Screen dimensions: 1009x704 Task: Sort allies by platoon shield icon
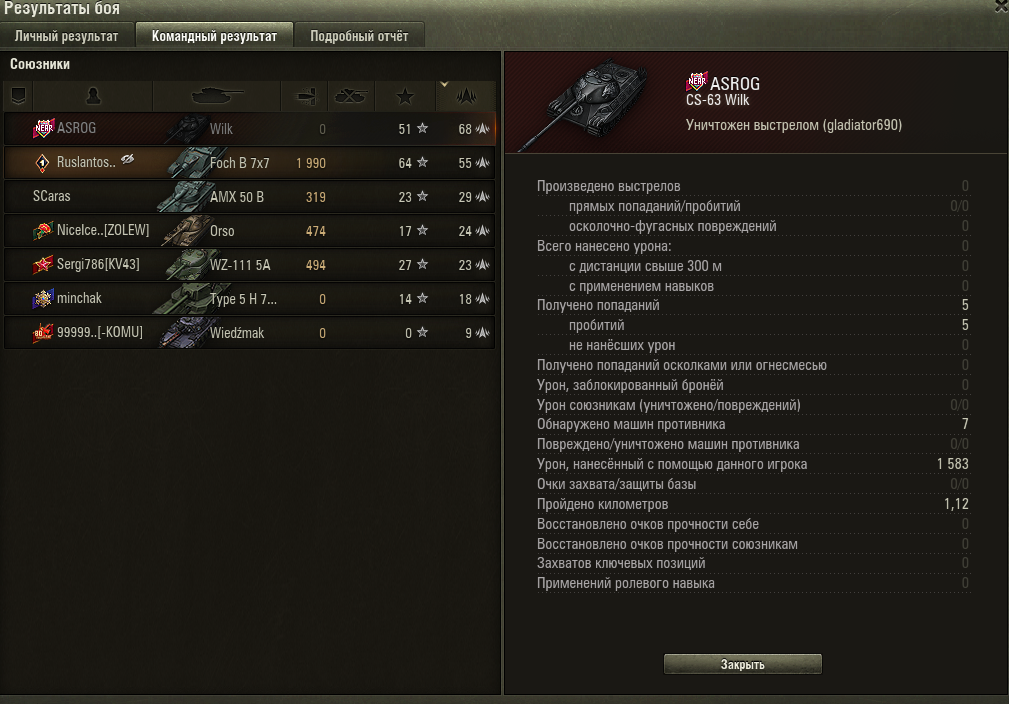pyautogui.click(x=18, y=97)
